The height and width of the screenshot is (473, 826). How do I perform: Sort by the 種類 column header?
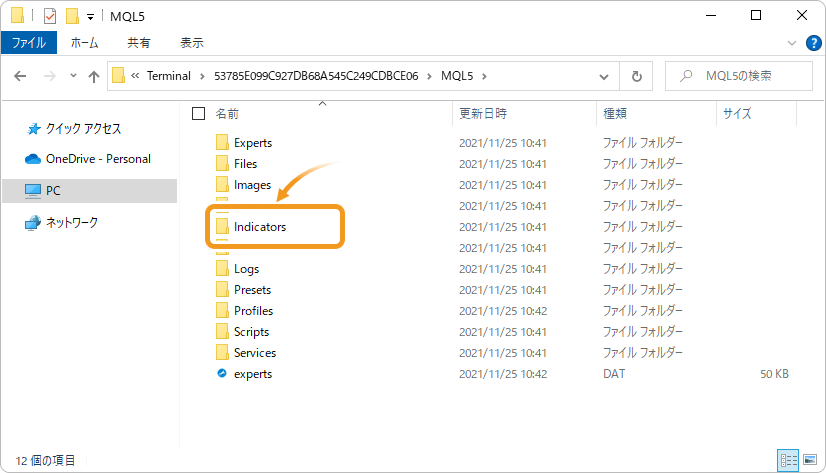(x=615, y=113)
